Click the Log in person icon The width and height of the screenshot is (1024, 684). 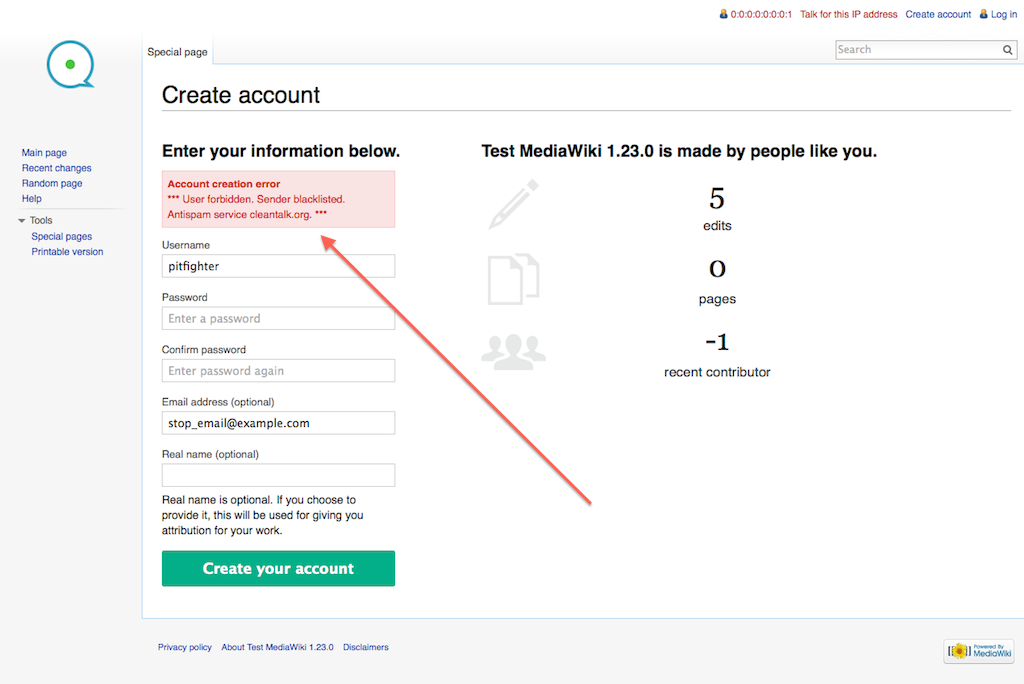[x=984, y=14]
